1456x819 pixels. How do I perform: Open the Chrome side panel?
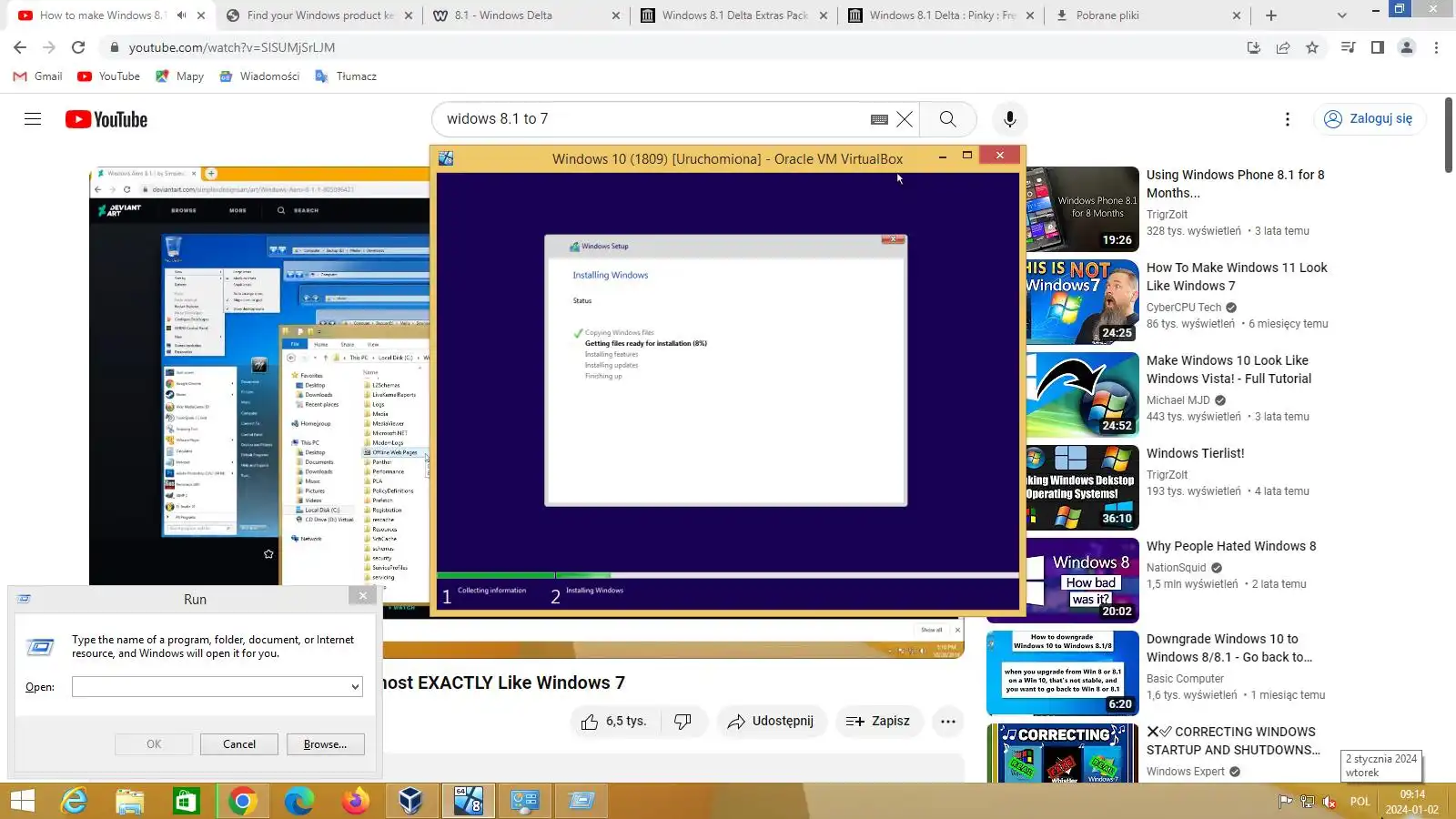(1378, 47)
